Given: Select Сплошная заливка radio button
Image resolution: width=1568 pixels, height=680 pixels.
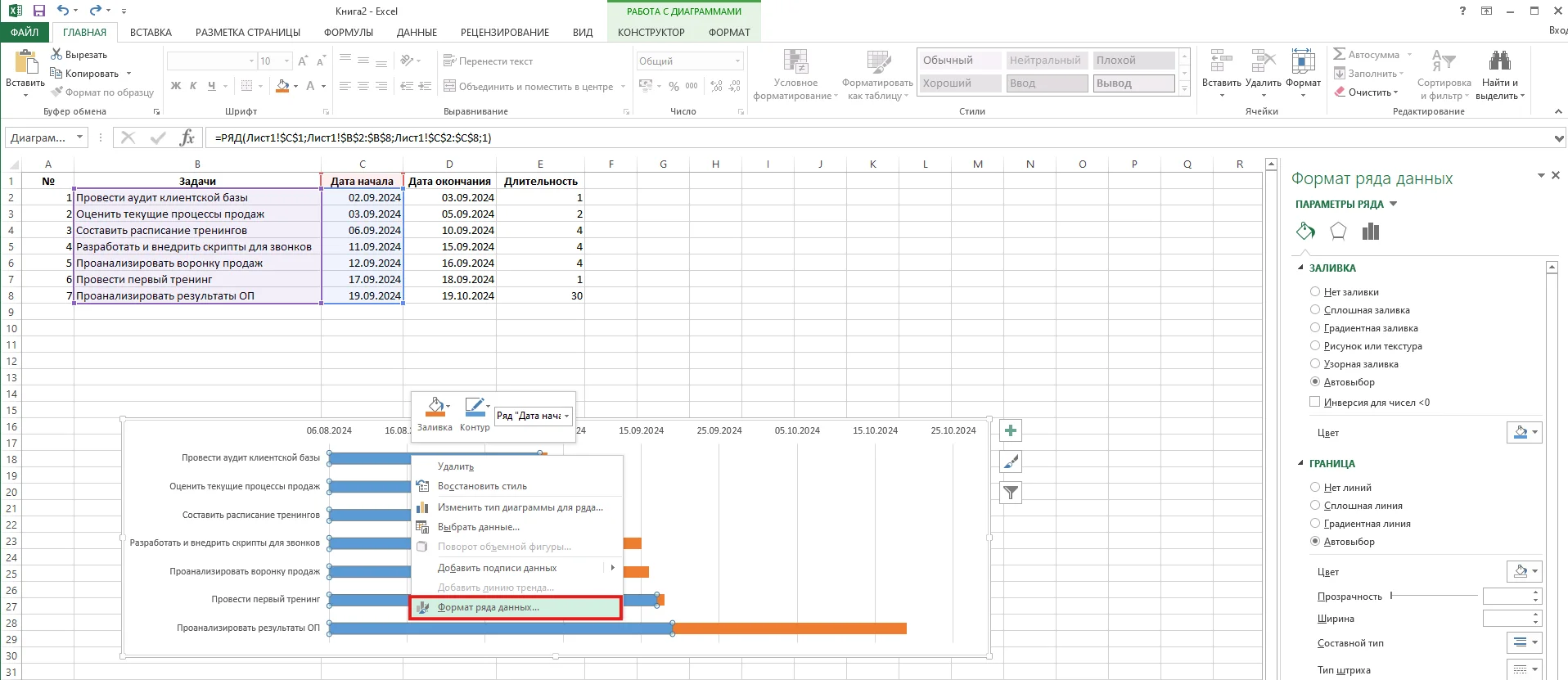Looking at the screenshot, I should click(1315, 309).
